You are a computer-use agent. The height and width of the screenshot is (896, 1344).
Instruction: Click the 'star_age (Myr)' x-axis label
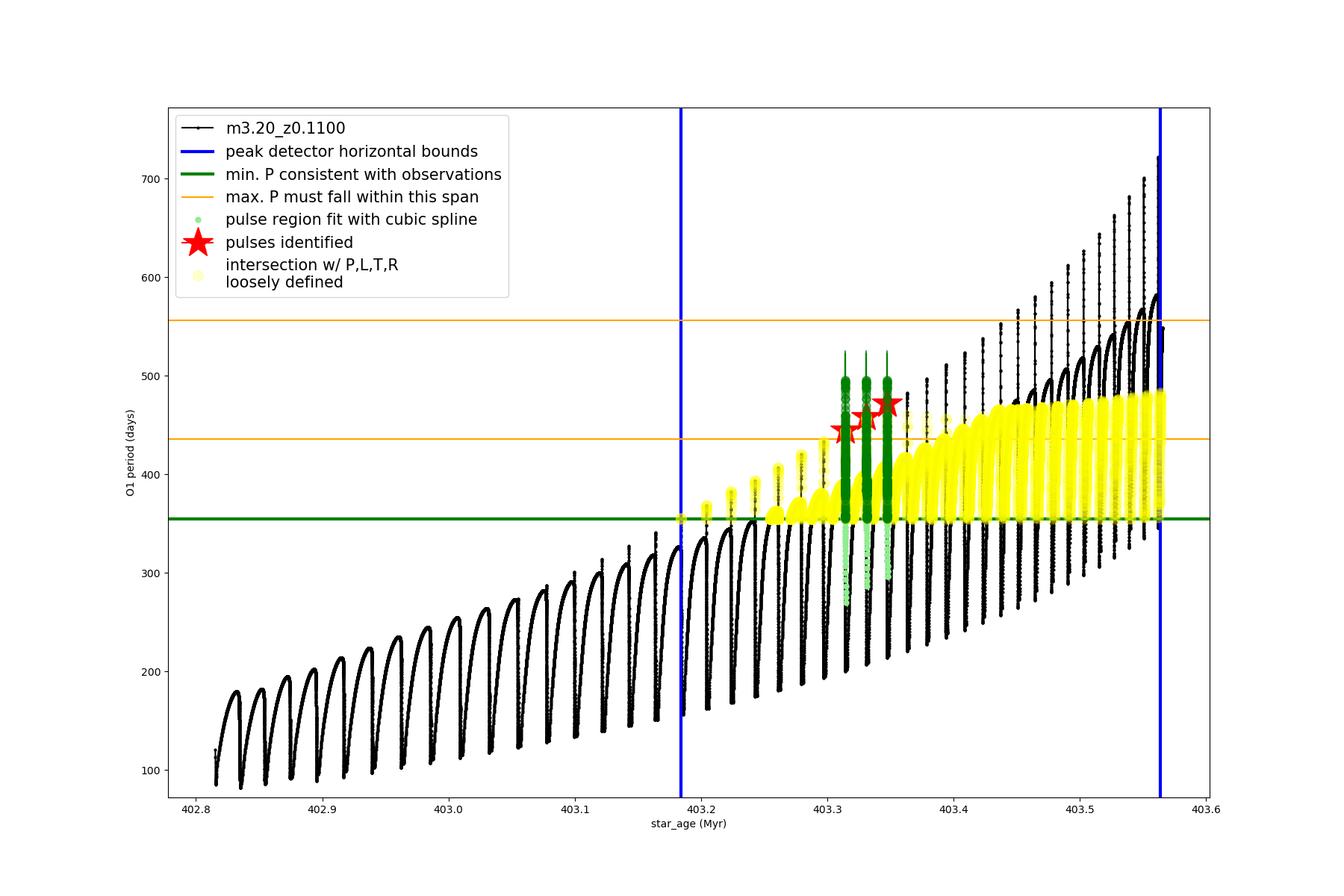pos(688,824)
